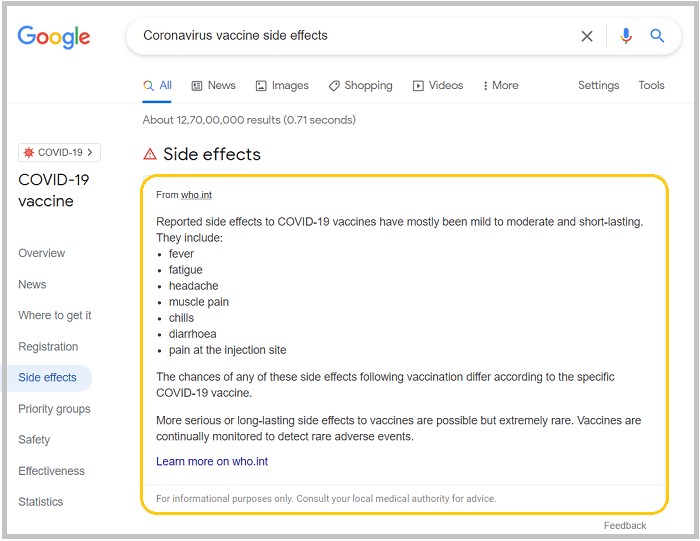Viewport: 700px width, 541px height.
Task: Clear the search box with the X icon
Action: click(x=587, y=36)
